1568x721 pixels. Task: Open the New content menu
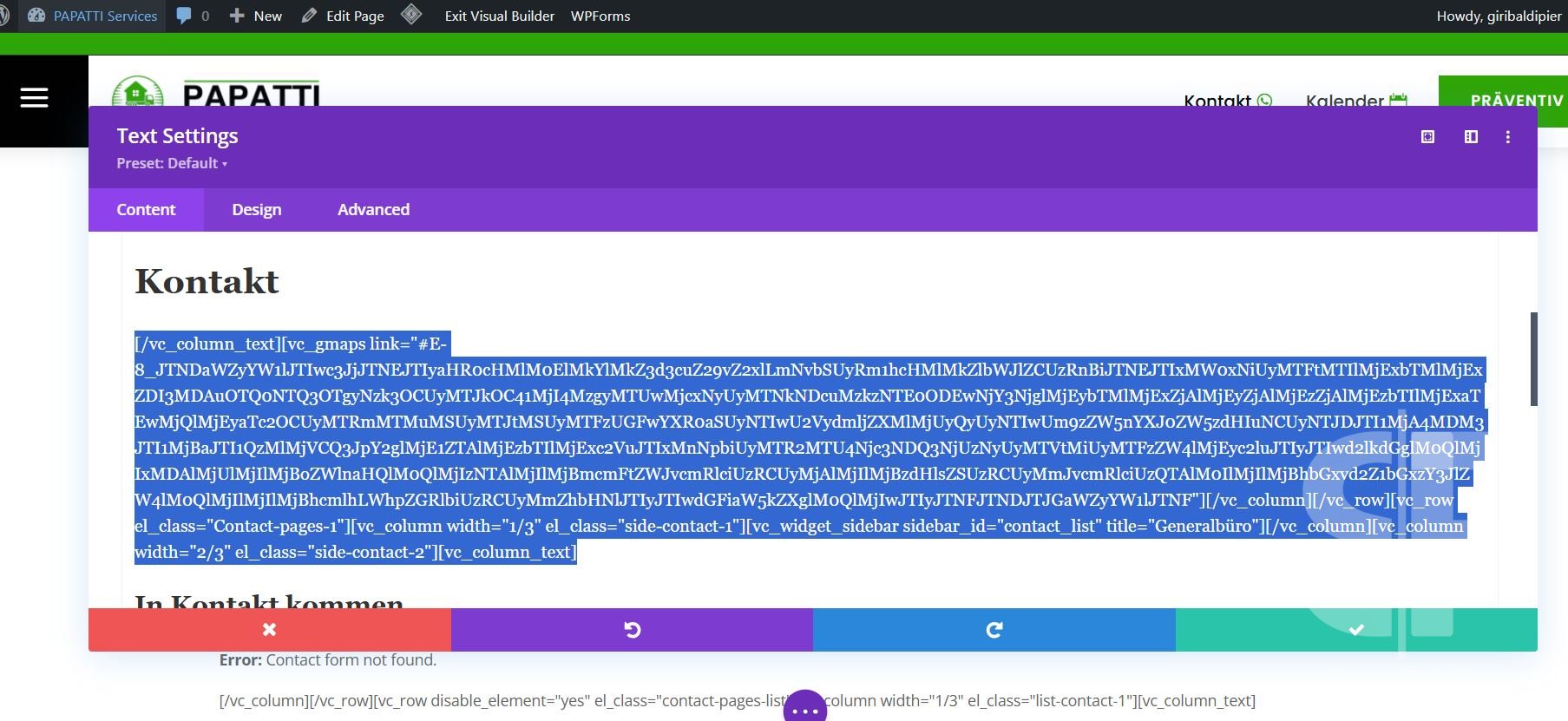[256, 16]
